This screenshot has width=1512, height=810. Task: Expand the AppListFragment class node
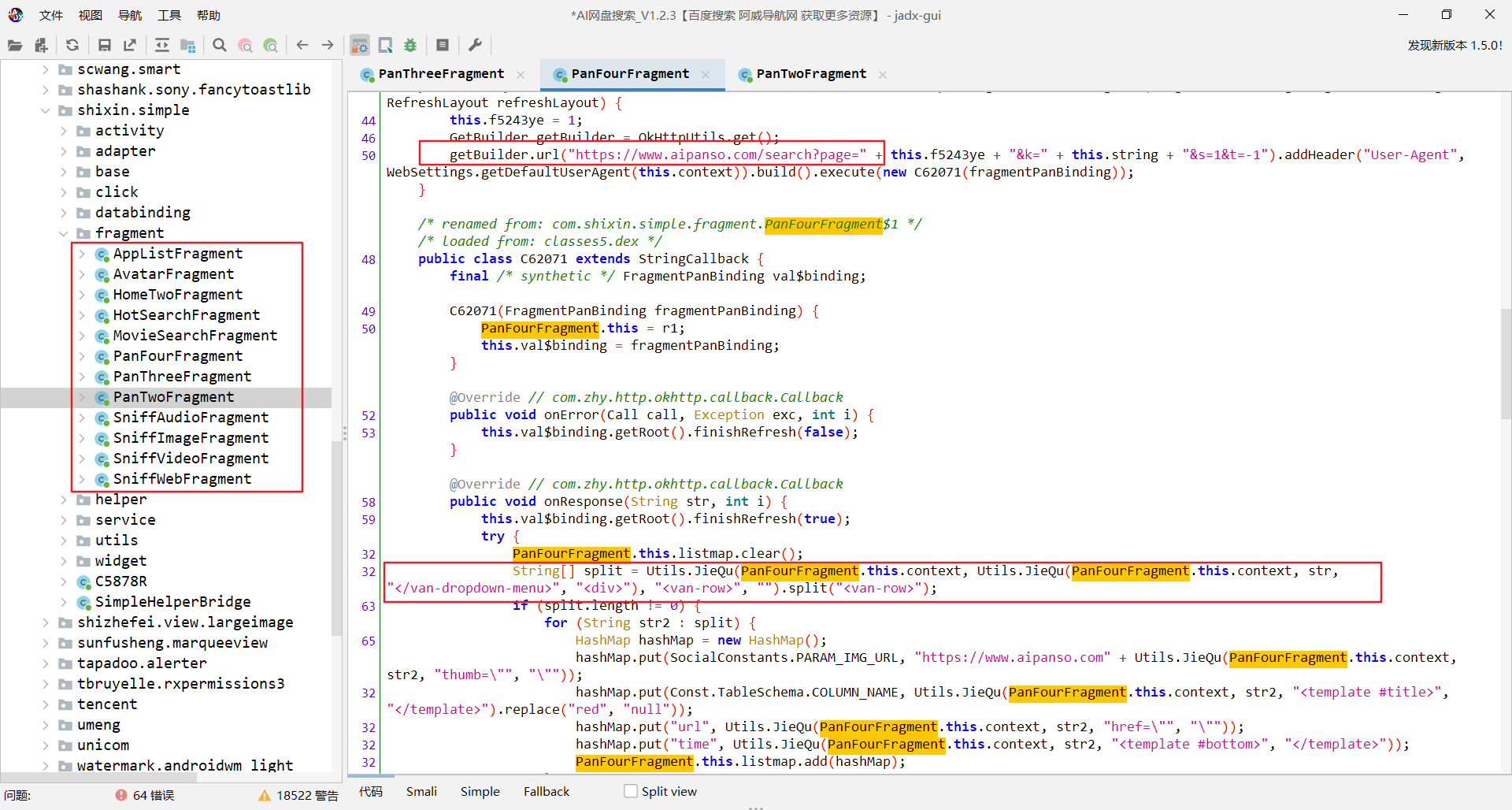[x=81, y=254]
